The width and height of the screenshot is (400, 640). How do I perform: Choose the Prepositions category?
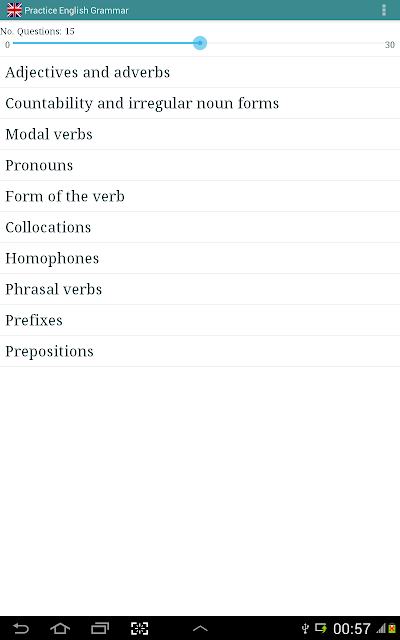(200, 351)
